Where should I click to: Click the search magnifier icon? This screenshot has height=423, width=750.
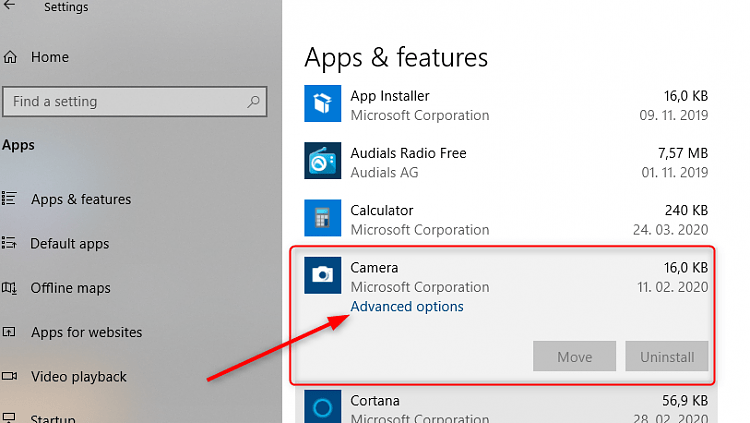click(253, 101)
